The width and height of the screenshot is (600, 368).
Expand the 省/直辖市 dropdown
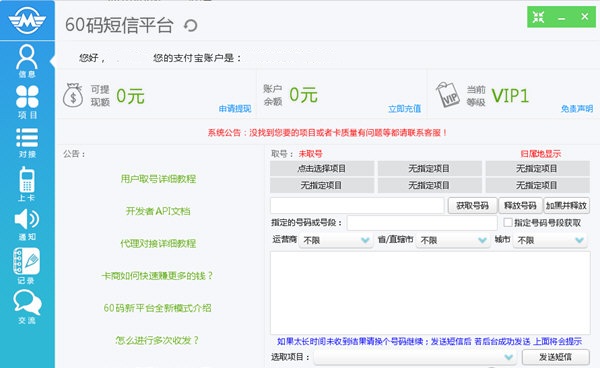click(x=452, y=240)
